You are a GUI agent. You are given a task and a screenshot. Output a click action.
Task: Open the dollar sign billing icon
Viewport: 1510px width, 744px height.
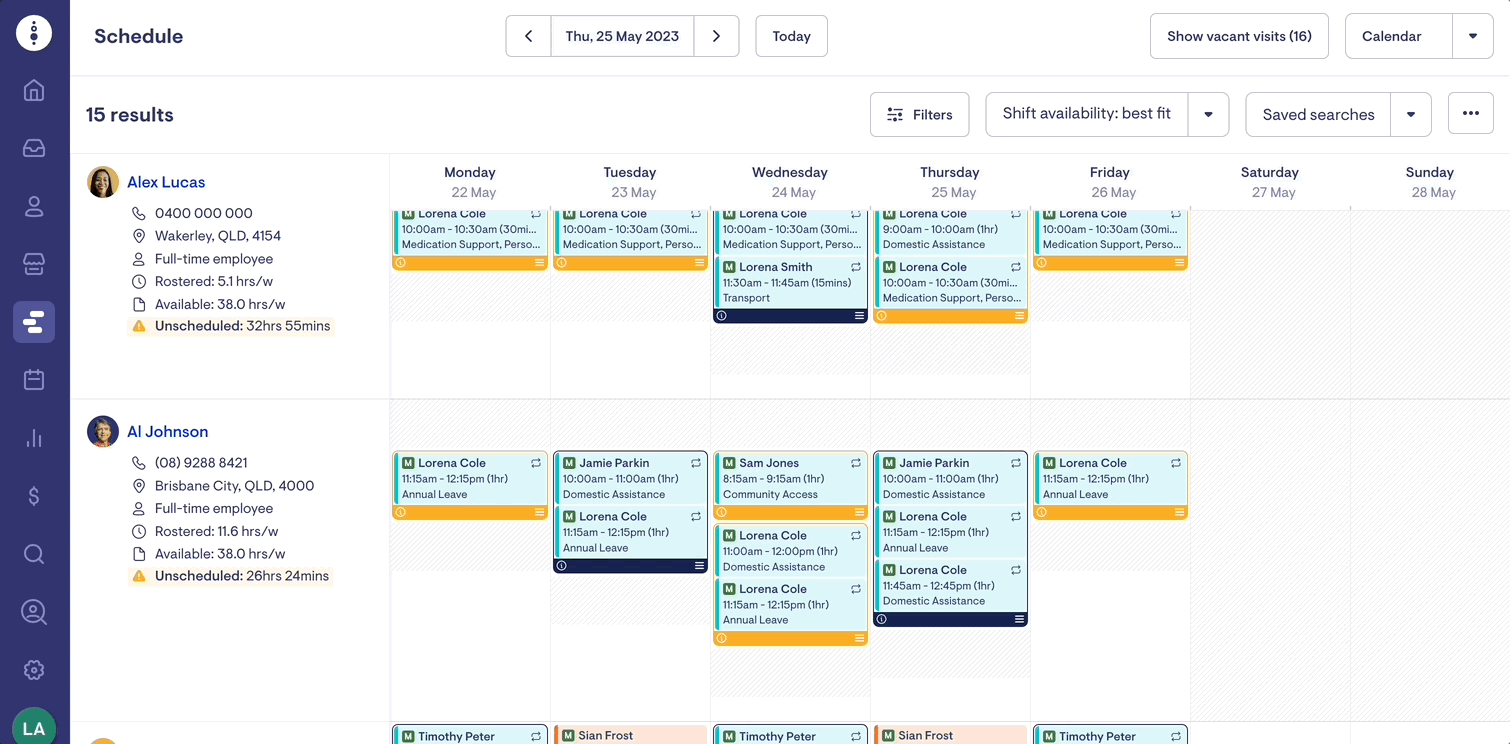pos(34,496)
